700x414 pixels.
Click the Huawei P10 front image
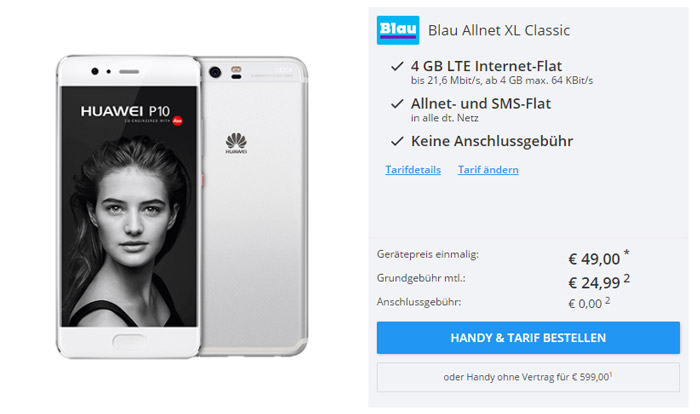129,206
